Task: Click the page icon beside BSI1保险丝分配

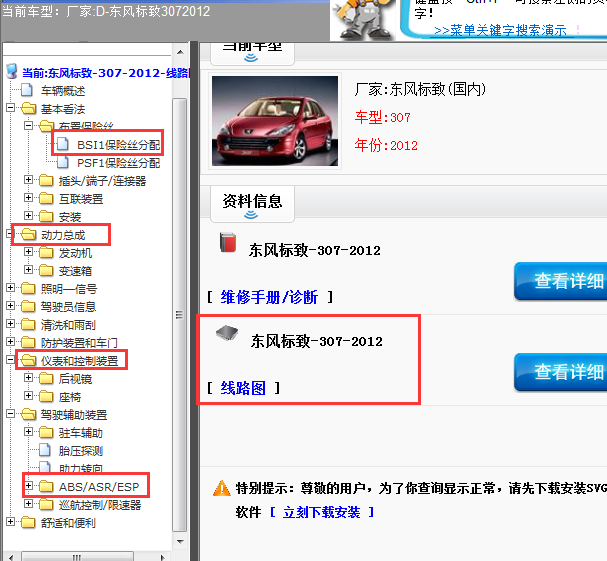Action: pos(63,145)
